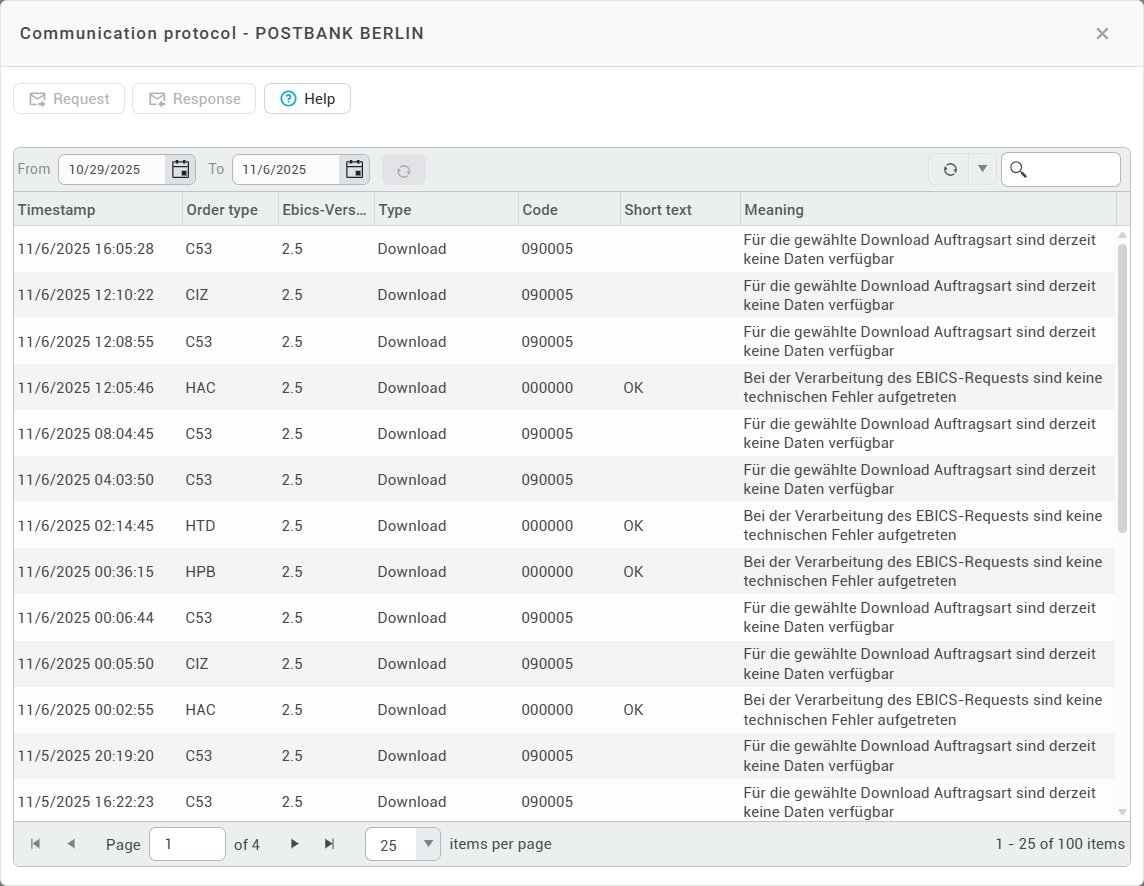Go to the first page
The width and height of the screenshot is (1144, 886).
(36, 844)
